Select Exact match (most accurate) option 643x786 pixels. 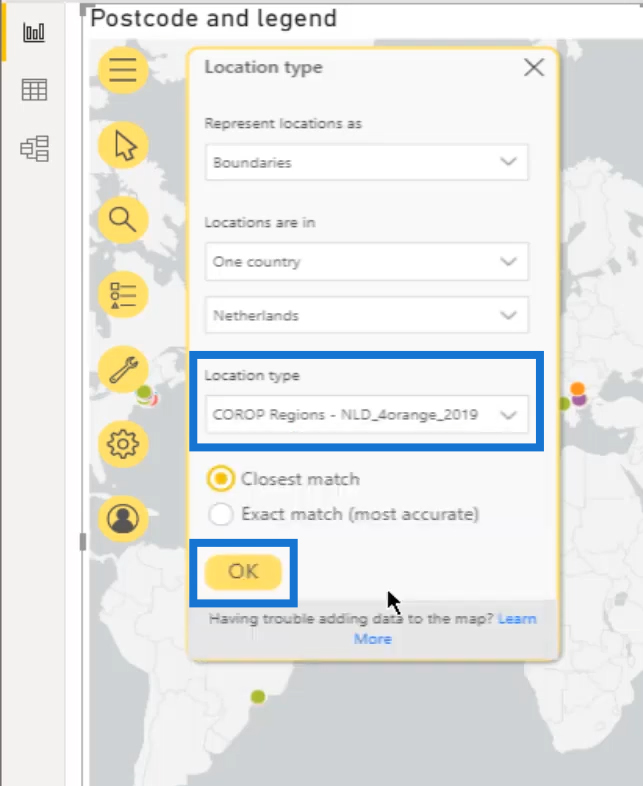pyautogui.click(x=221, y=514)
